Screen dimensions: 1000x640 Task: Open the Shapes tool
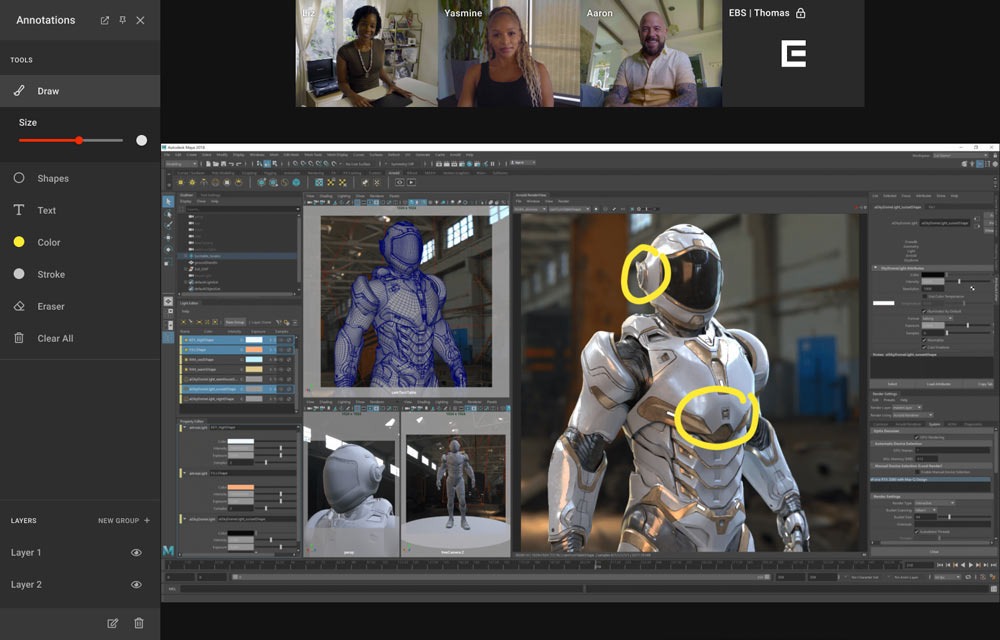(x=80, y=178)
